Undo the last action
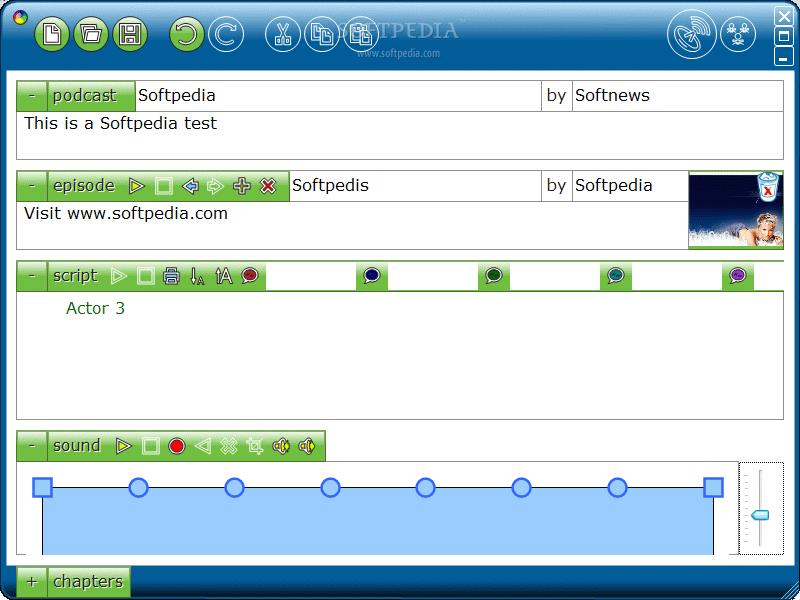The height and width of the screenshot is (600, 800). pyautogui.click(x=186, y=34)
